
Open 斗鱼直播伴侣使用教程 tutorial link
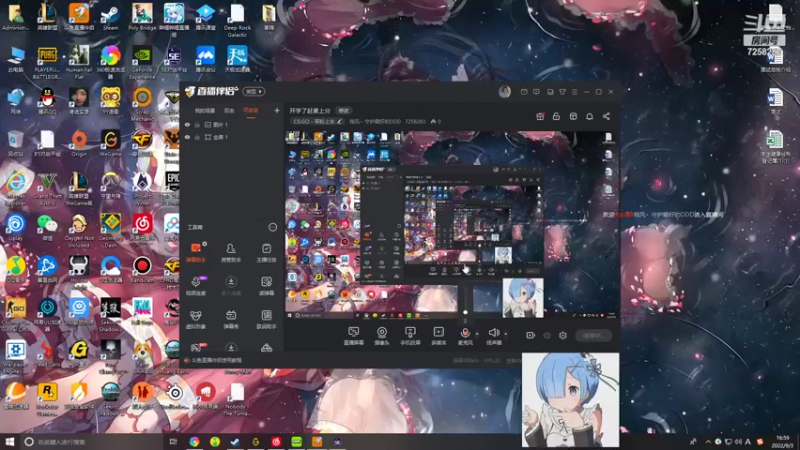216,360
